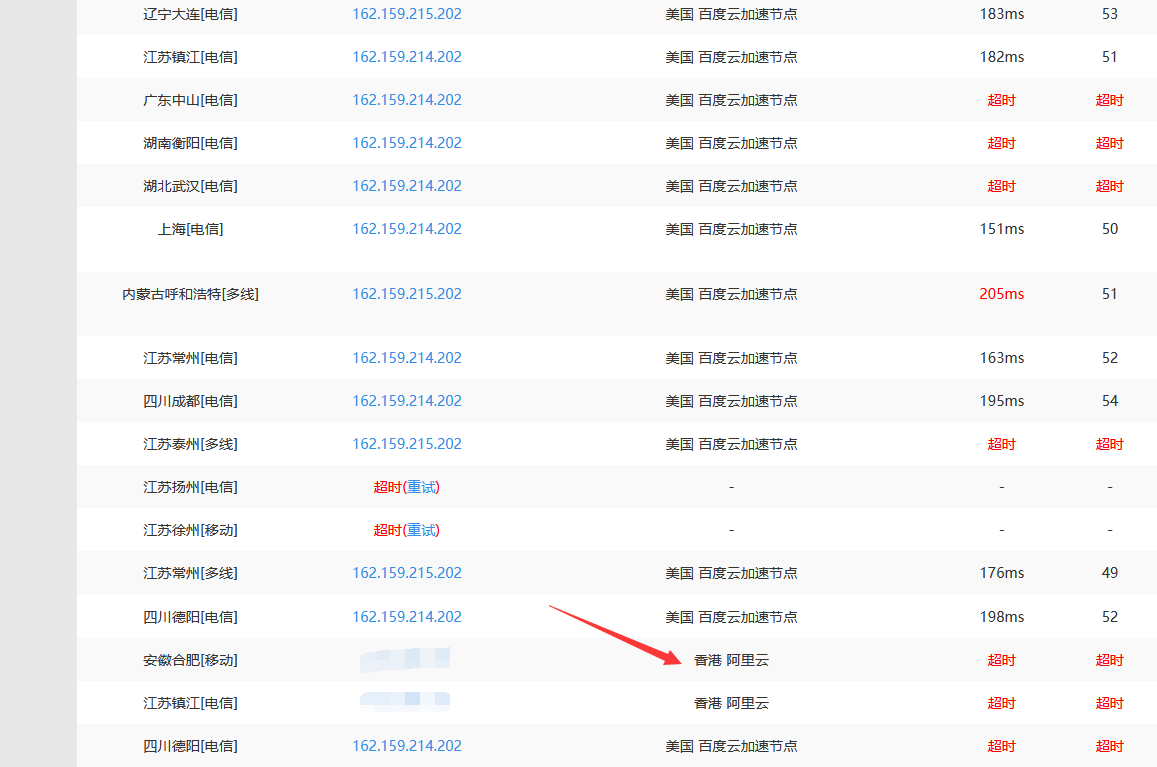Retry the timed-out 江苏扬州[电信] test

(421, 487)
